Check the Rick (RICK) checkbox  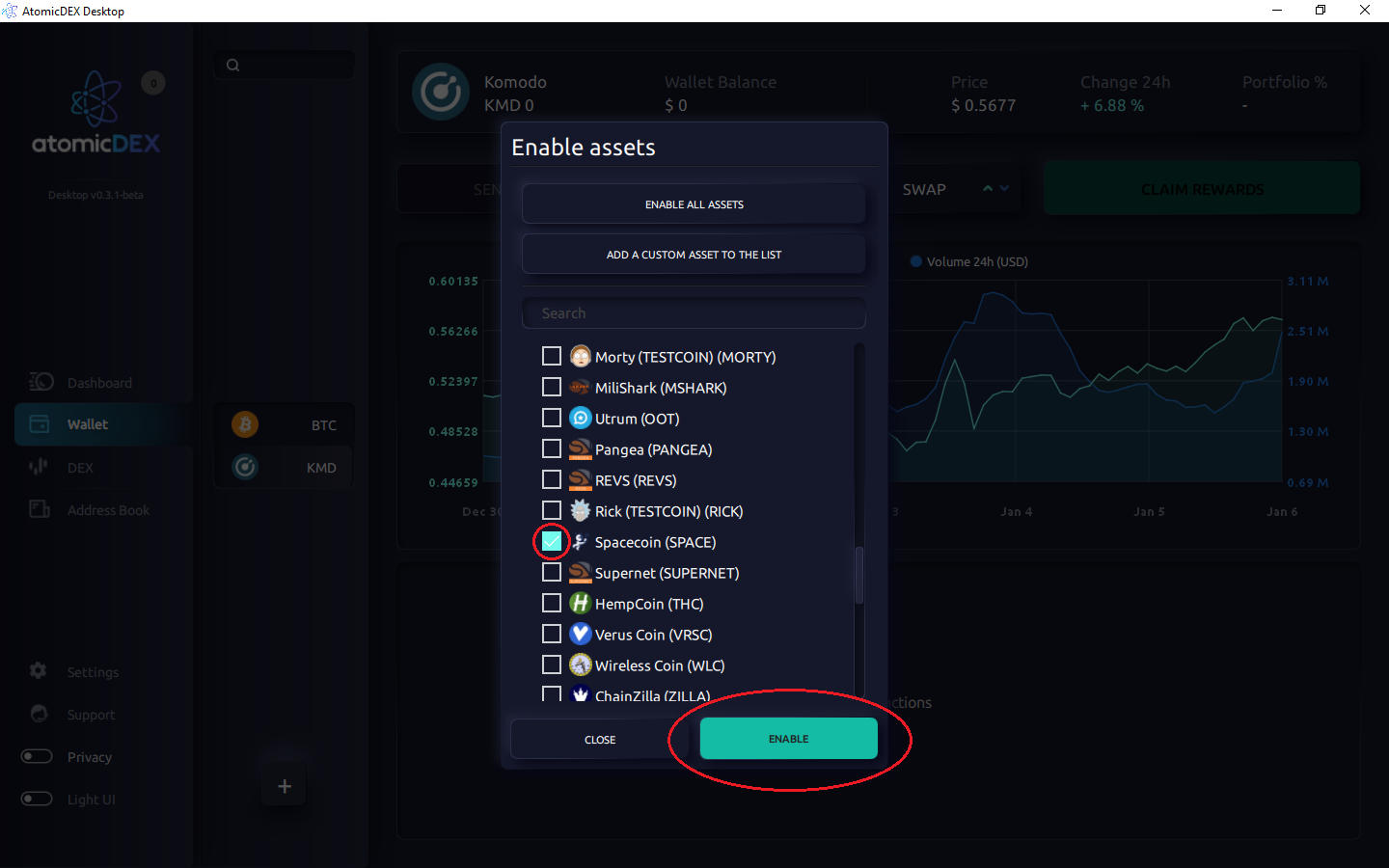tap(552, 511)
